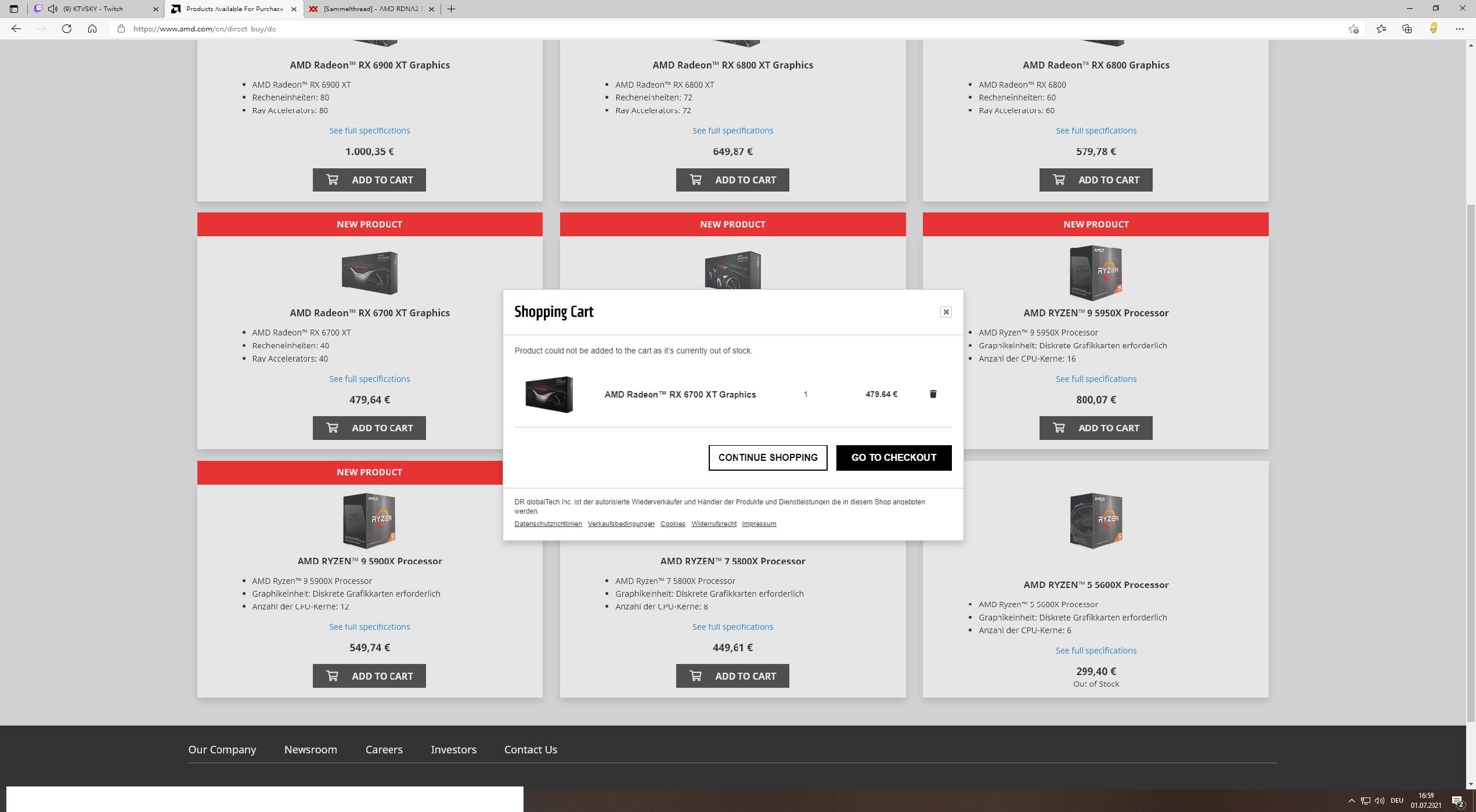The width and height of the screenshot is (1476, 812).
Task: Click Continue Shopping button
Action: pyautogui.click(x=768, y=457)
